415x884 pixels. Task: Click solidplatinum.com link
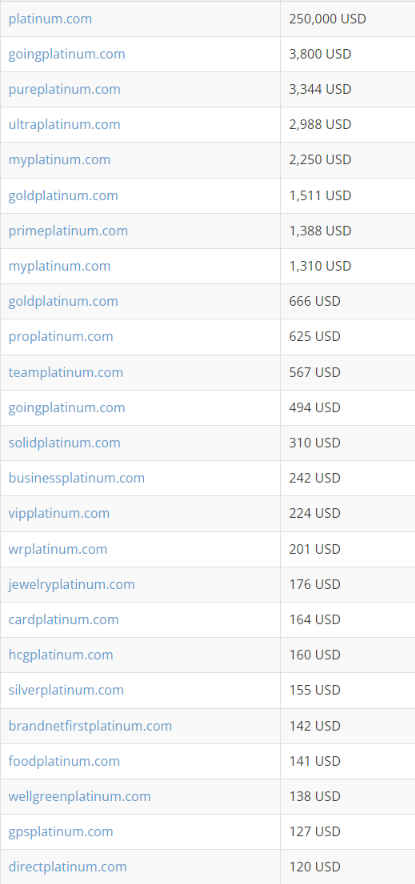tap(64, 443)
